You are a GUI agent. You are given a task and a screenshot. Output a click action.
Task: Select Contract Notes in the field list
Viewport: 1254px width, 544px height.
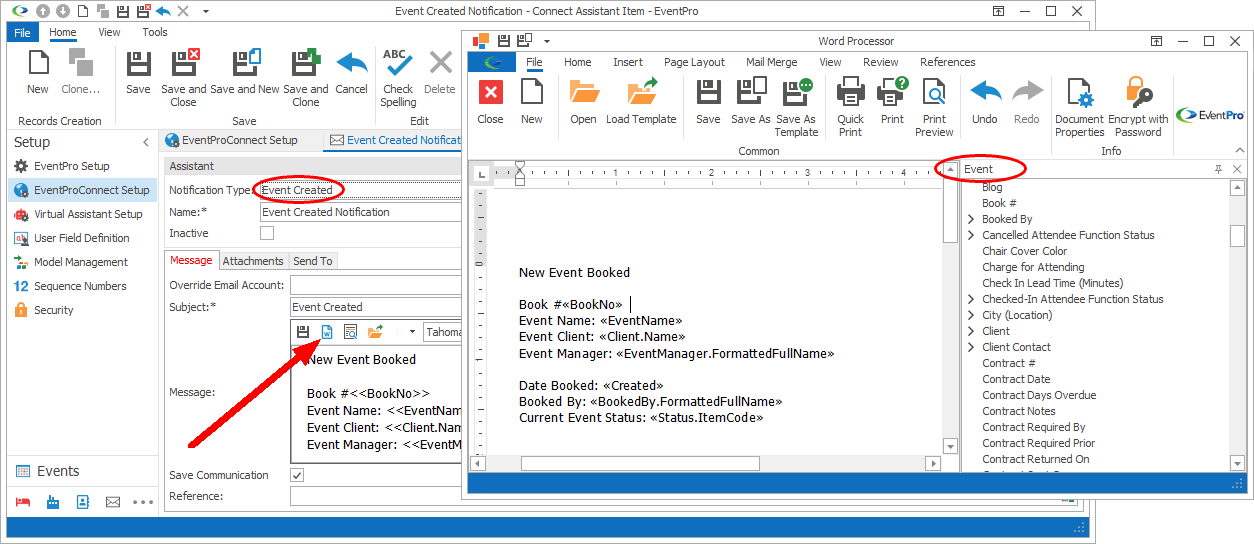pyautogui.click(x=1019, y=411)
